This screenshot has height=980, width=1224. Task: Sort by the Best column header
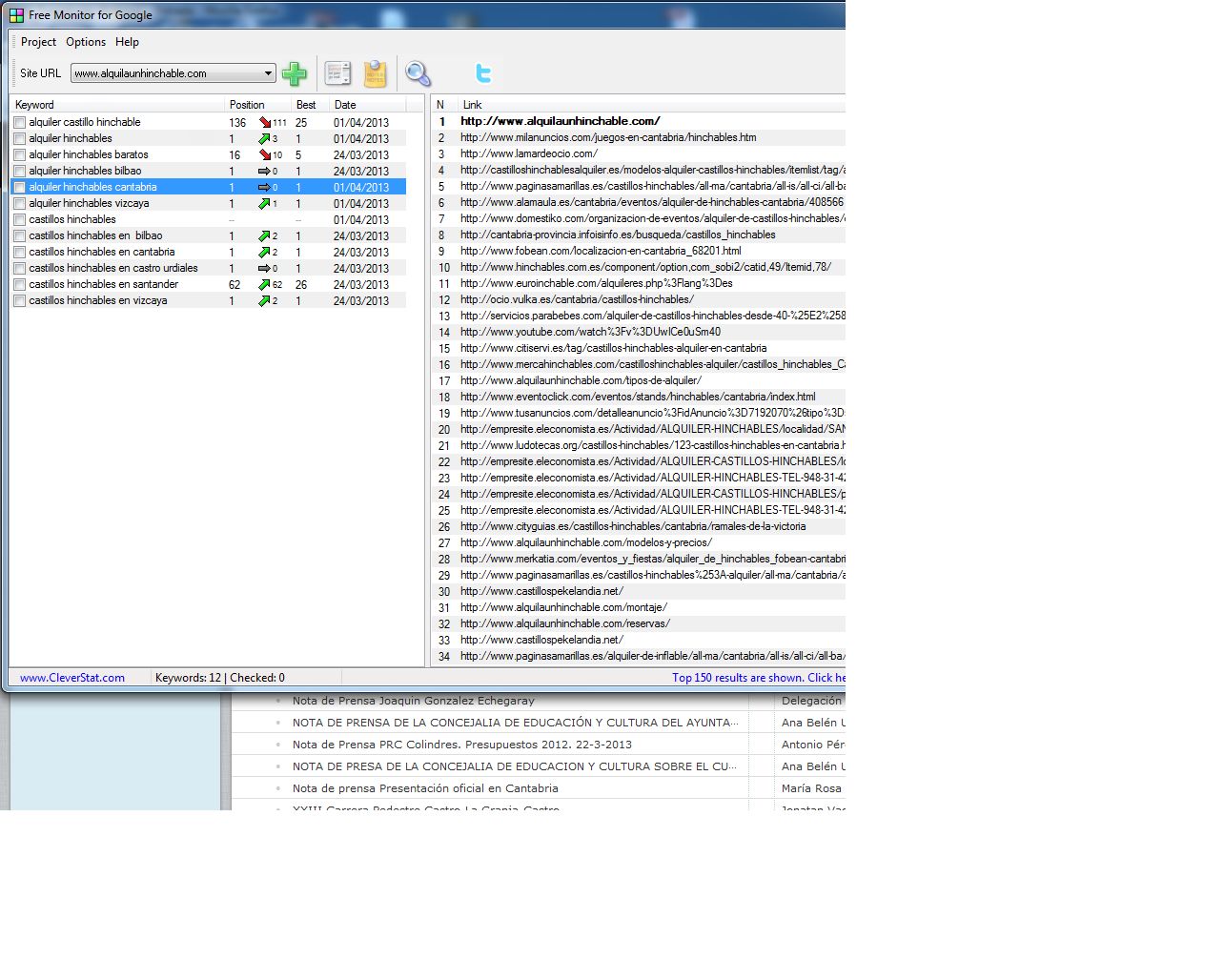(x=311, y=105)
